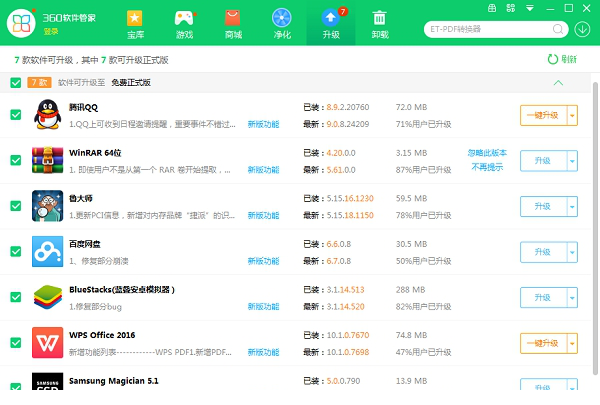The image size is (600, 405).
Task: Uncheck the Samsung Magician checkbox
Action: point(16,386)
